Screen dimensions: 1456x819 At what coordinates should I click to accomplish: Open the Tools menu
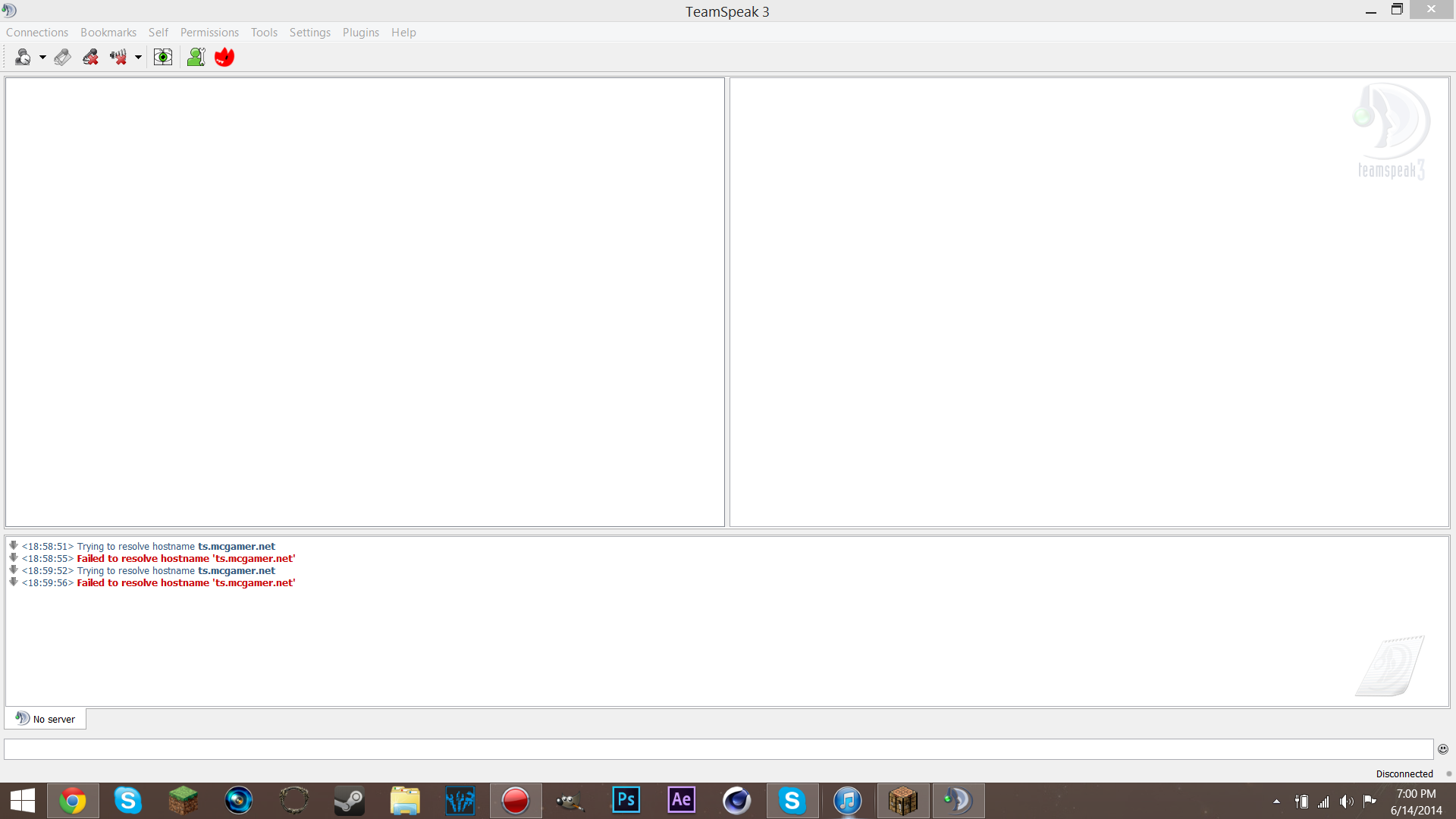[x=264, y=33]
